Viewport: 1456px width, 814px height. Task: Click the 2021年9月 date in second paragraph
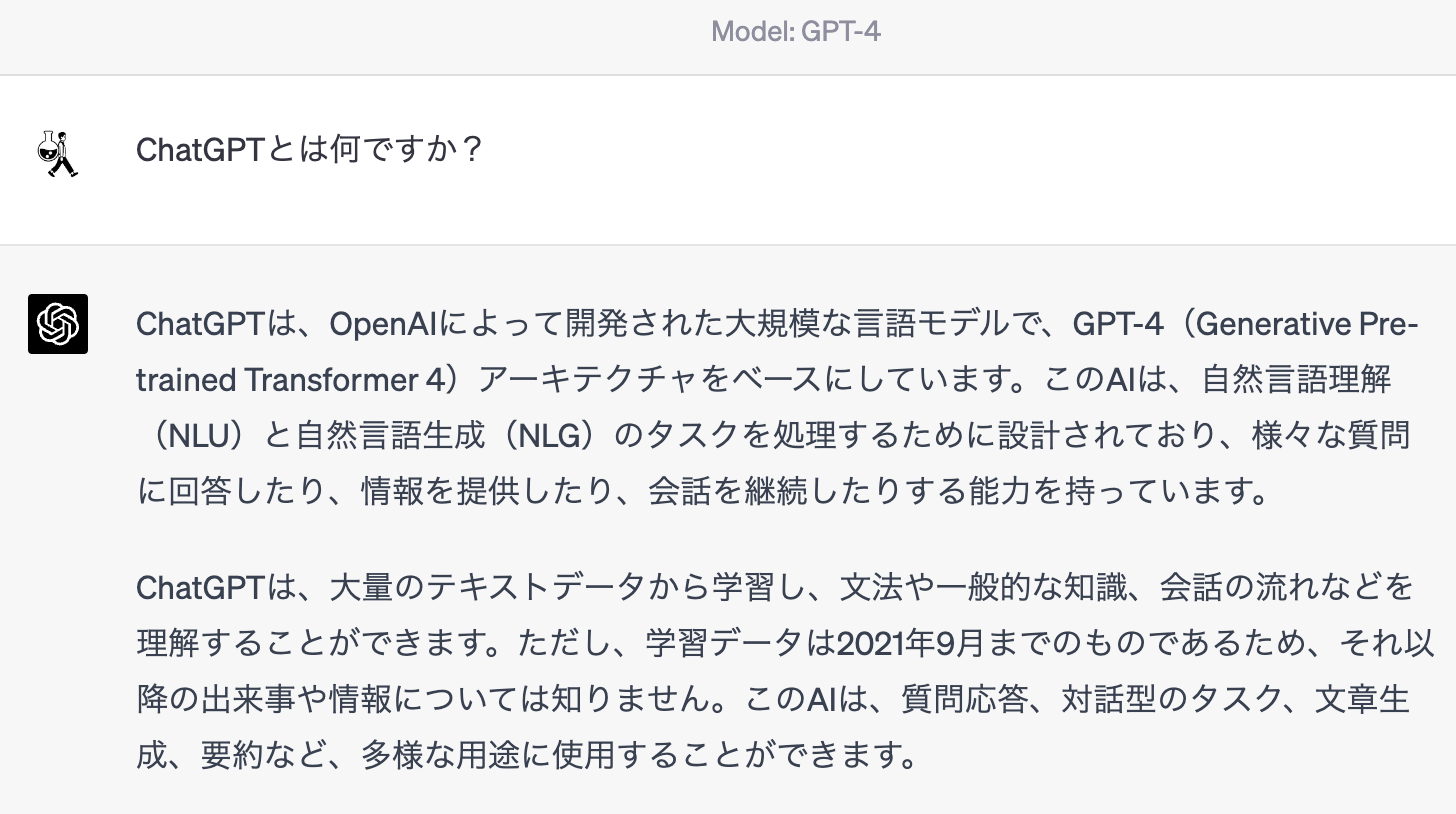pyautogui.click(x=912, y=643)
